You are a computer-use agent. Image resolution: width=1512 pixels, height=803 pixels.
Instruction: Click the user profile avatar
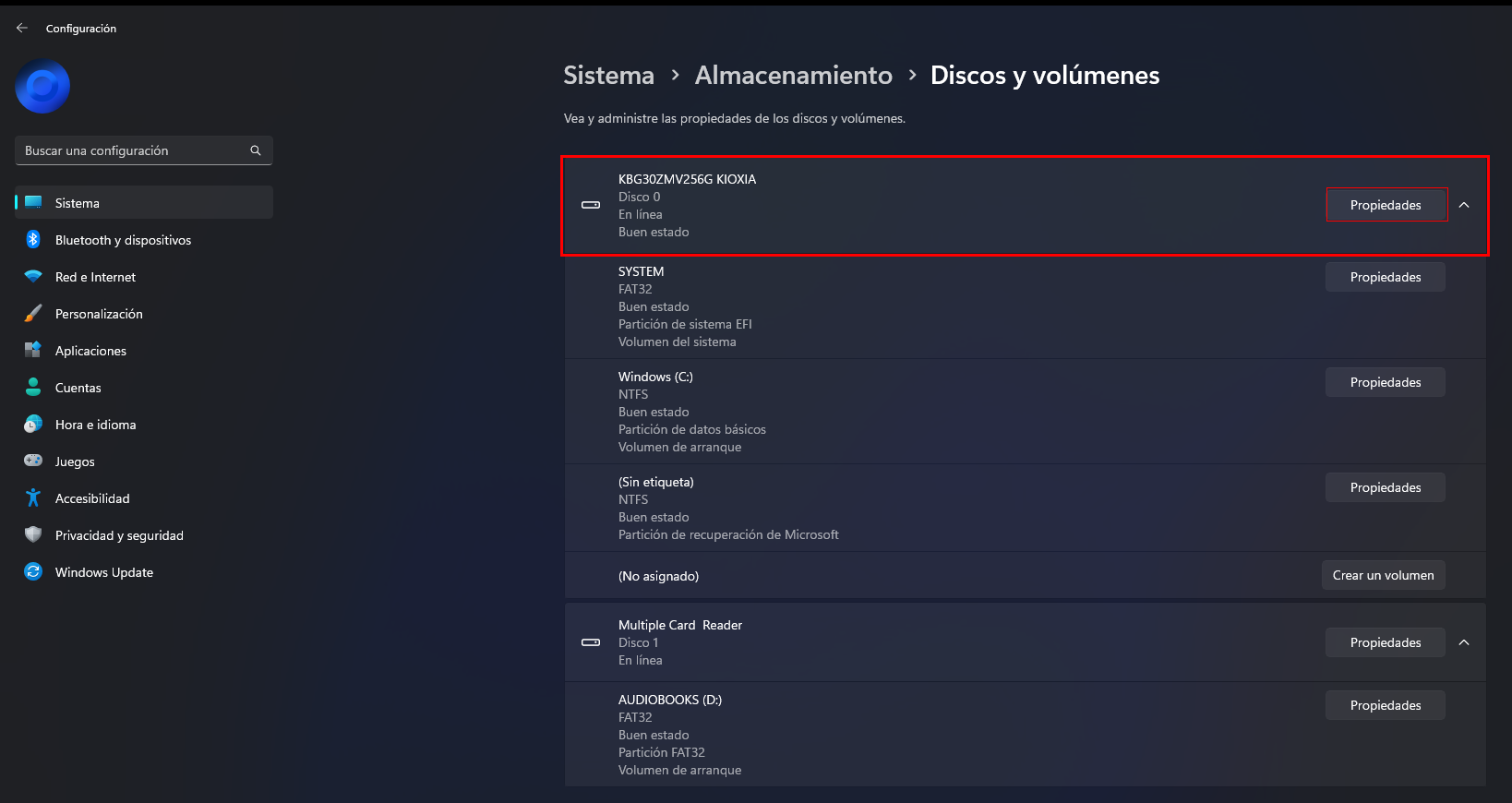(x=42, y=87)
